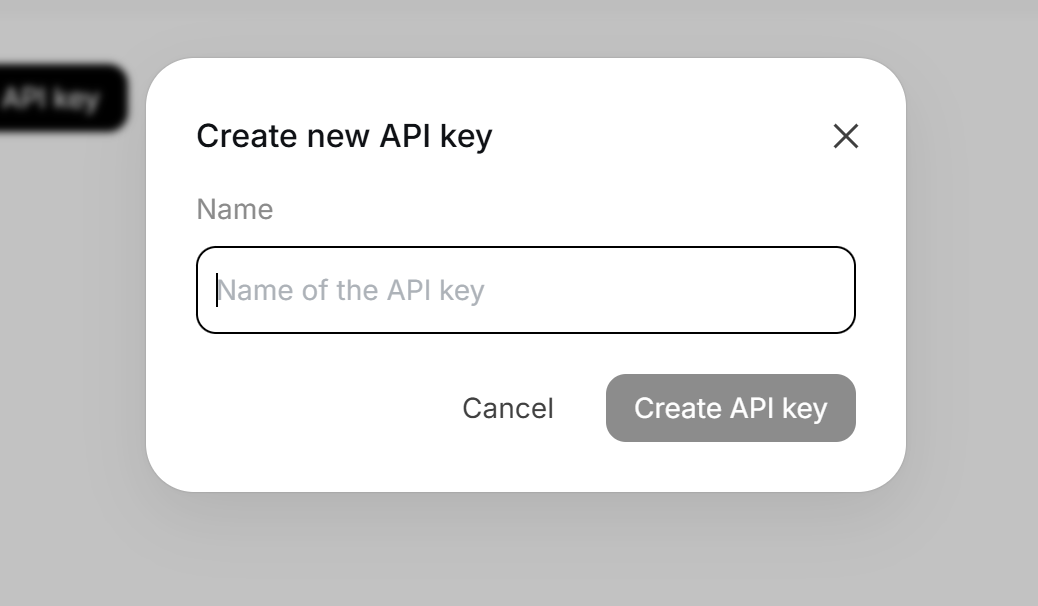
Task: Place the cursor in the Name text field
Action: pos(526,290)
